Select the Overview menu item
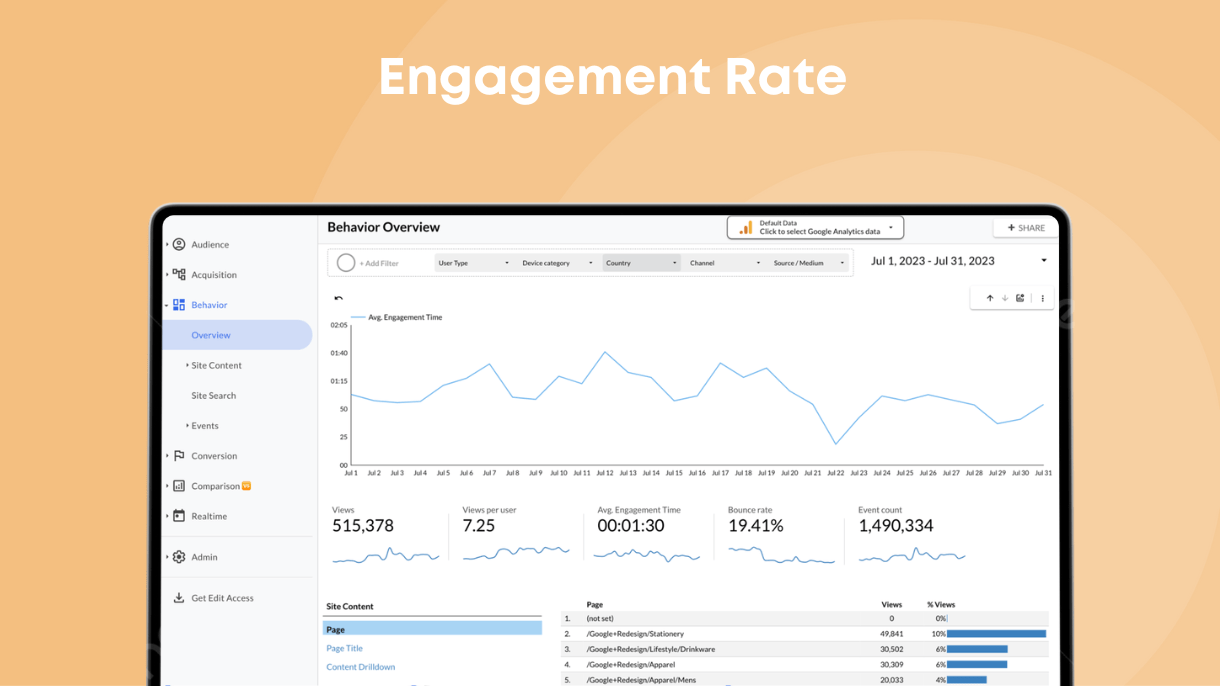The width and height of the screenshot is (1220, 686). coord(211,335)
